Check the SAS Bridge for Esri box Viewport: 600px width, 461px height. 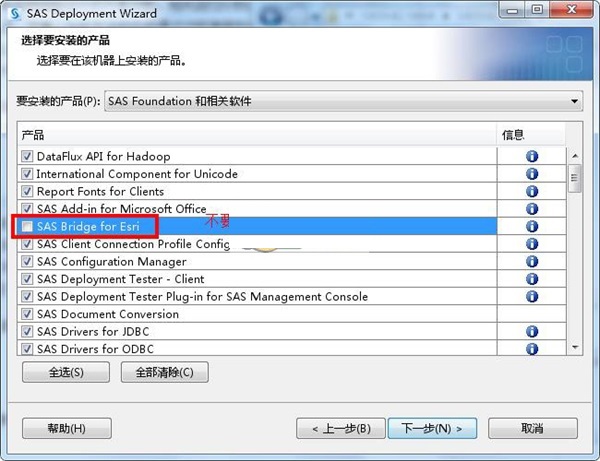(27, 226)
